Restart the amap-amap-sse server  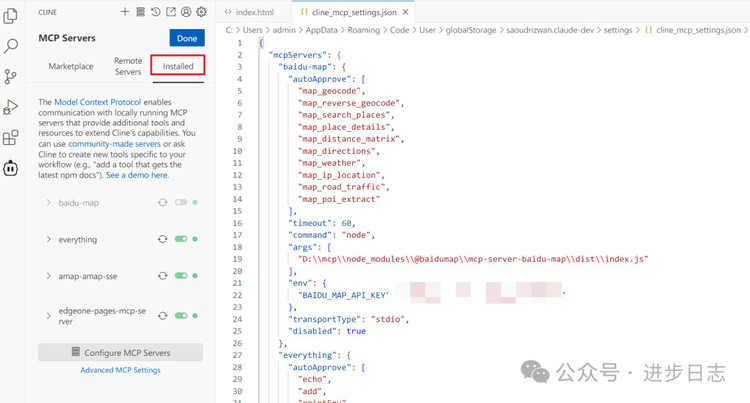pos(163,276)
